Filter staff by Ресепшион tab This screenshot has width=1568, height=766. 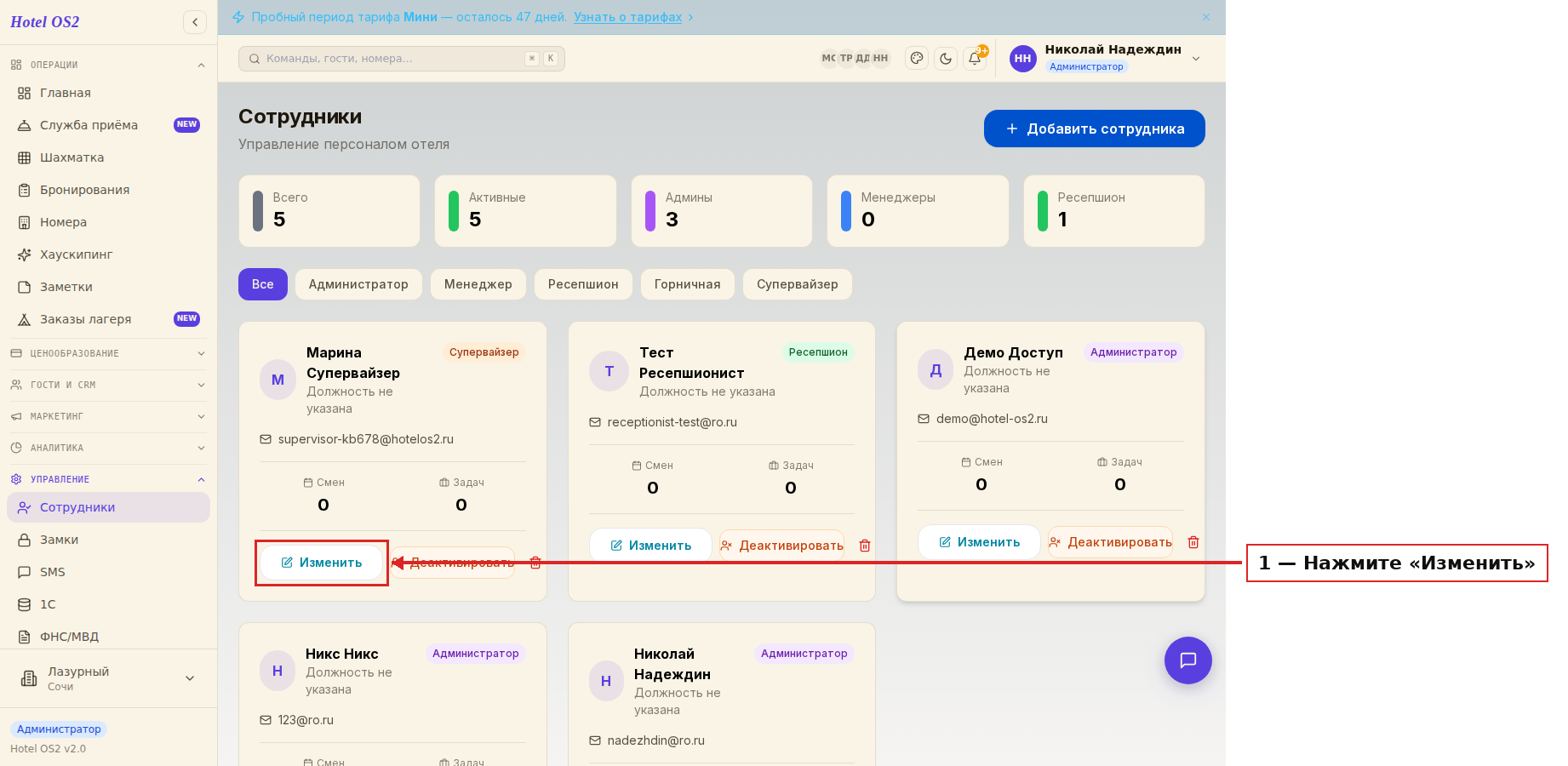tap(583, 284)
